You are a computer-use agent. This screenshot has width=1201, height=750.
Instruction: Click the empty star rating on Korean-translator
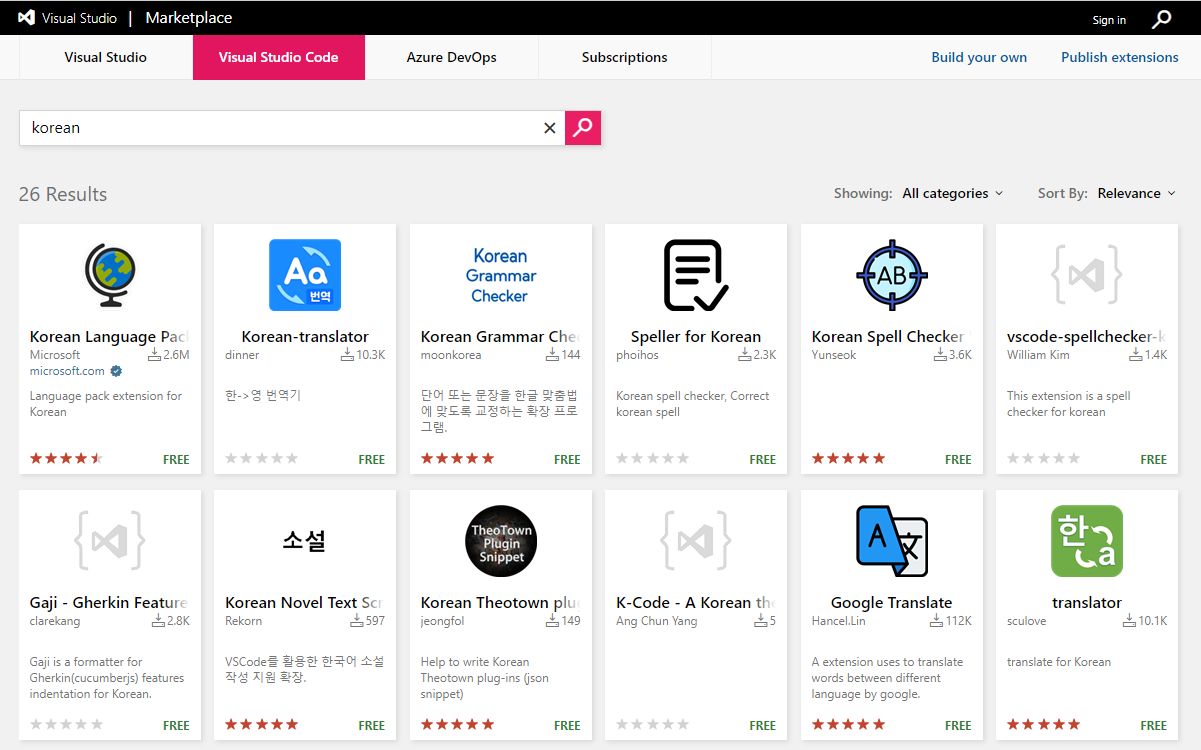261,459
